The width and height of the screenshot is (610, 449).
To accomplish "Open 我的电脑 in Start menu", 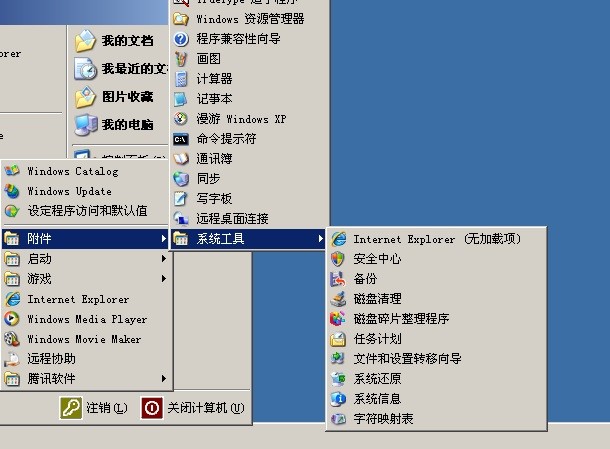I will tap(120, 125).
